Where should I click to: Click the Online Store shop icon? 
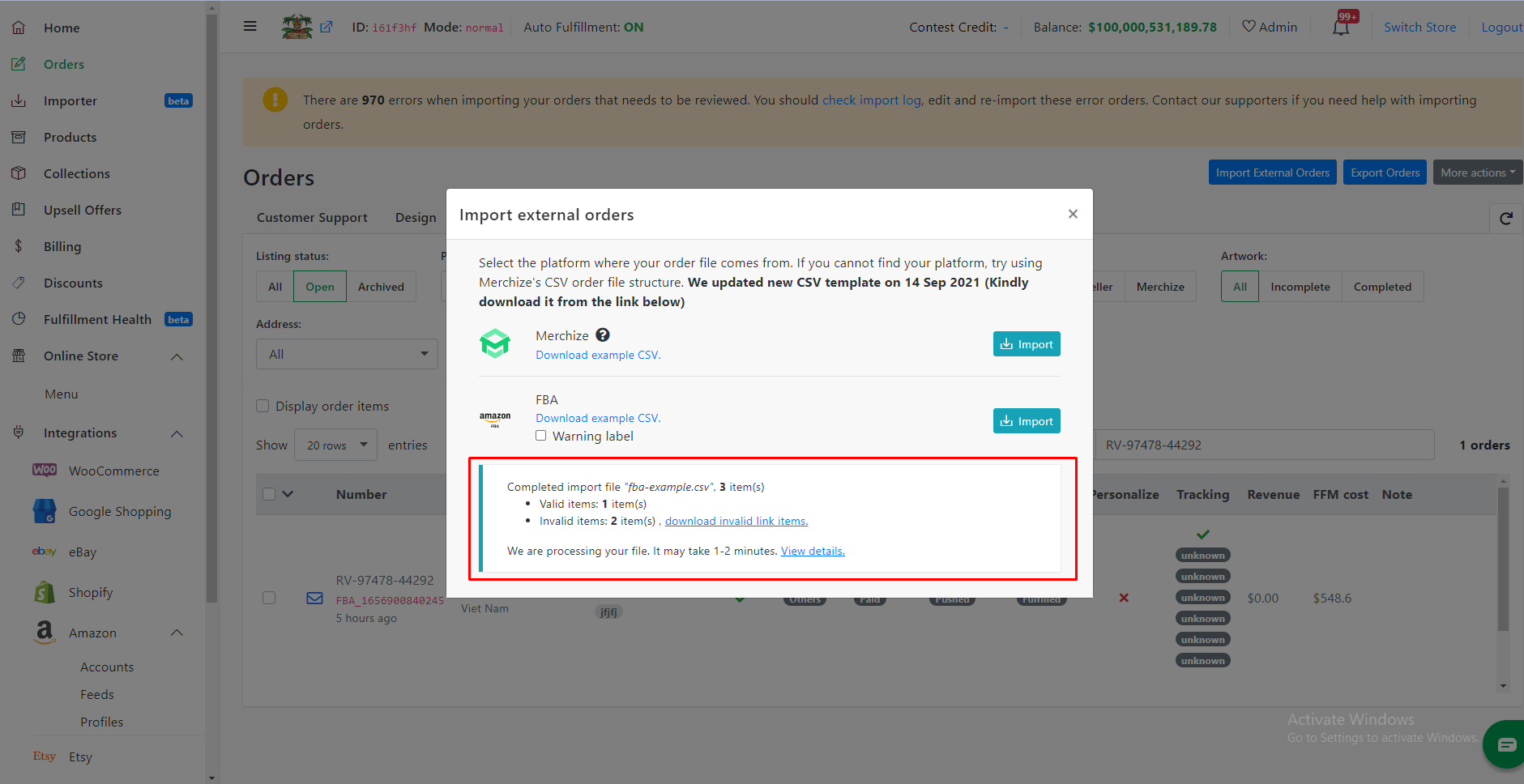coord(19,356)
